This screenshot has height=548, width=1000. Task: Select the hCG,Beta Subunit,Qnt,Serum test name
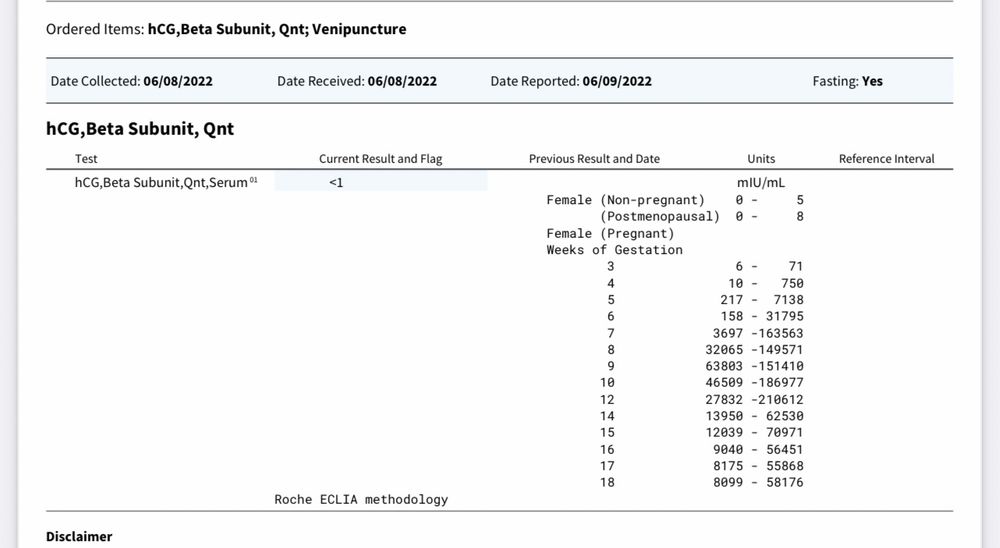click(x=161, y=183)
